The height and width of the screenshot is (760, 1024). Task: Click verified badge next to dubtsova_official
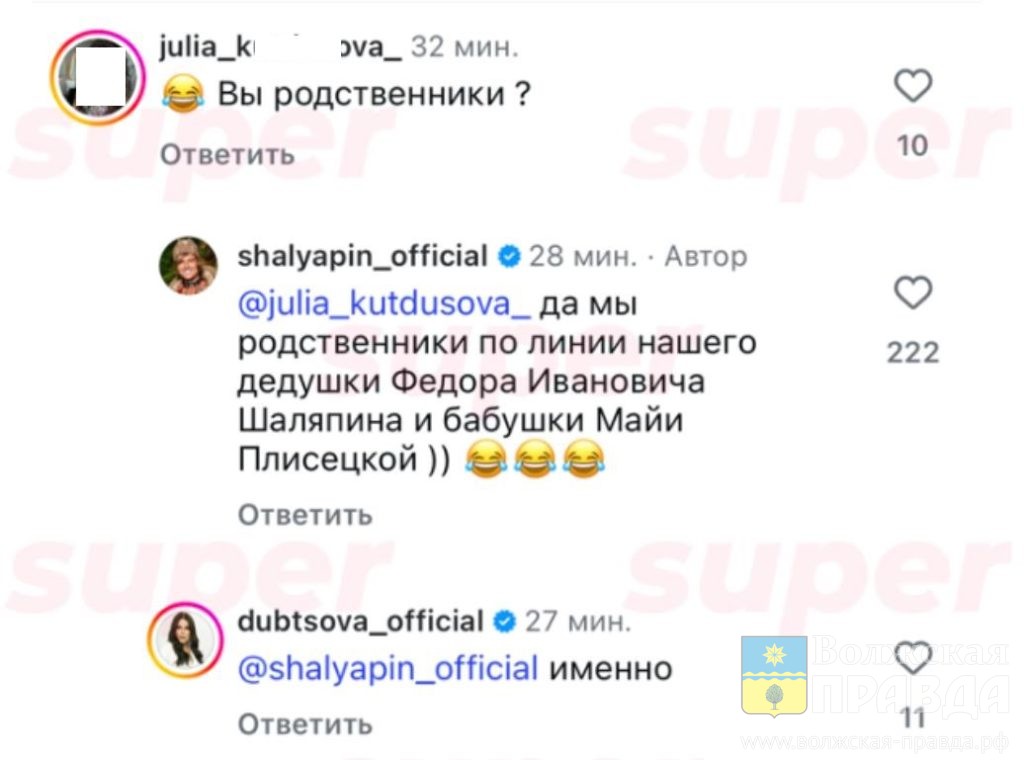[x=504, y=622]
